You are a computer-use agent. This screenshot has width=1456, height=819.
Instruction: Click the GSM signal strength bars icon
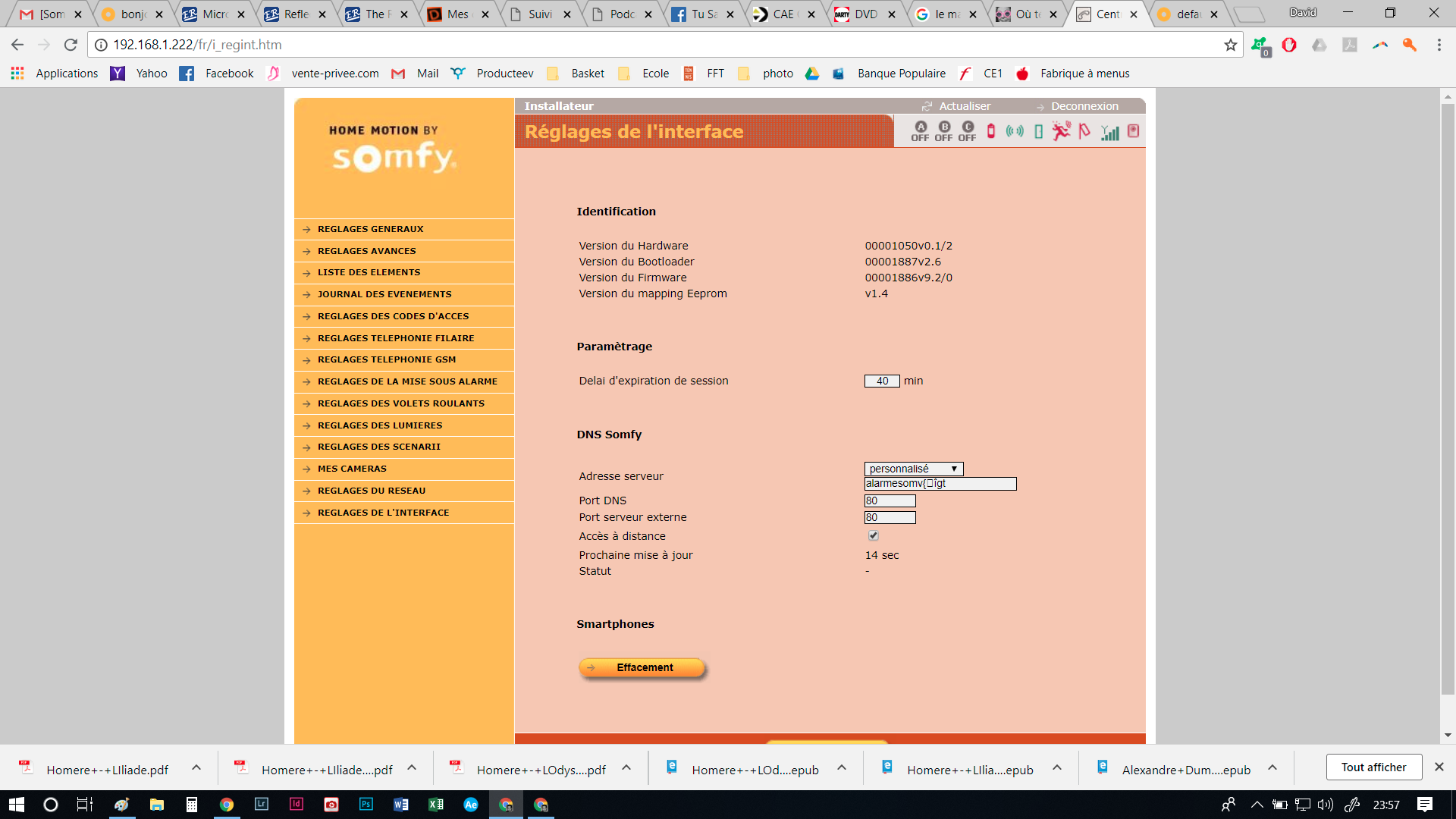coord(1110,133)
